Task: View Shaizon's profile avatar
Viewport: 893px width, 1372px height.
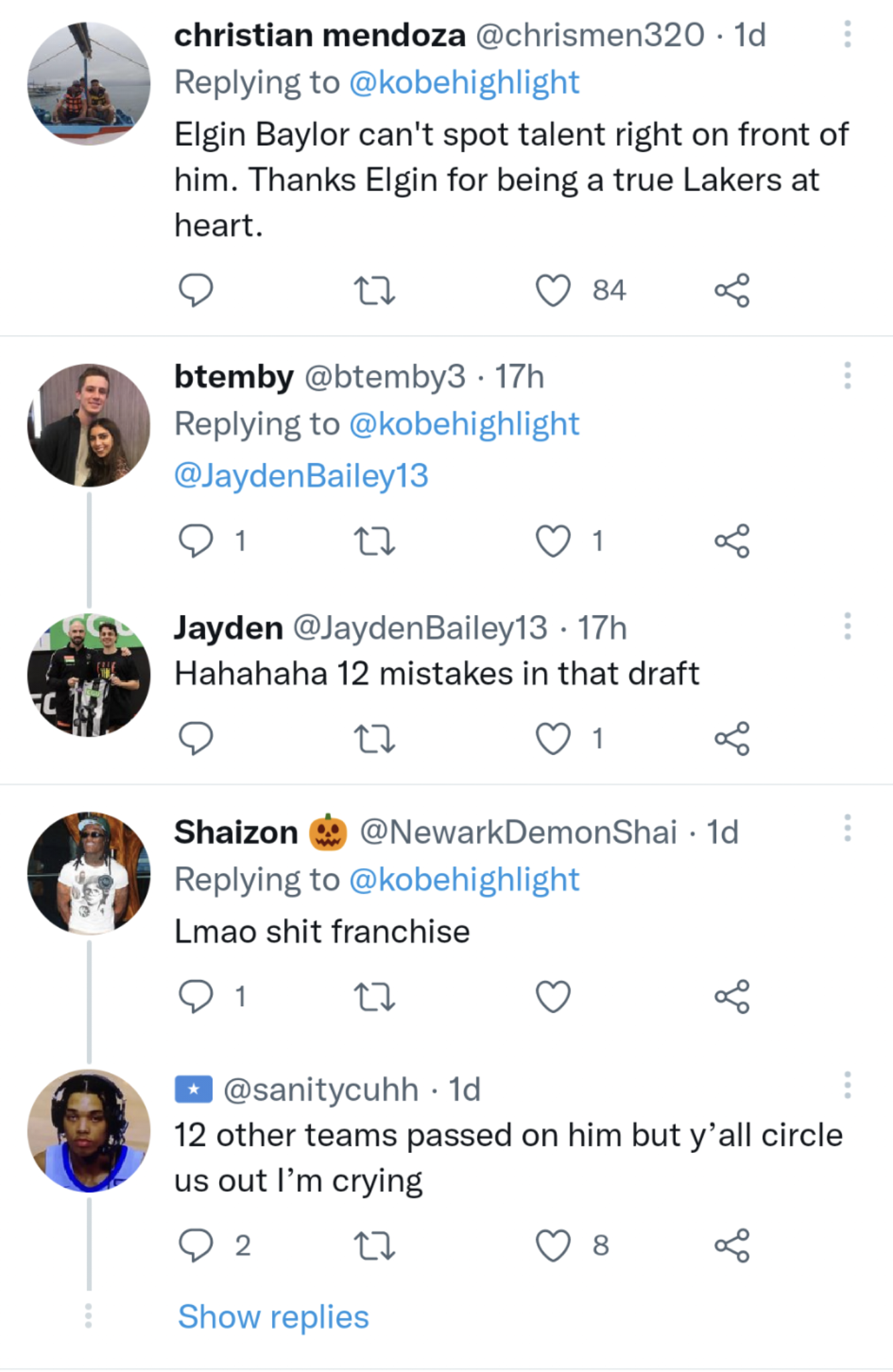Action: (88, 874)
